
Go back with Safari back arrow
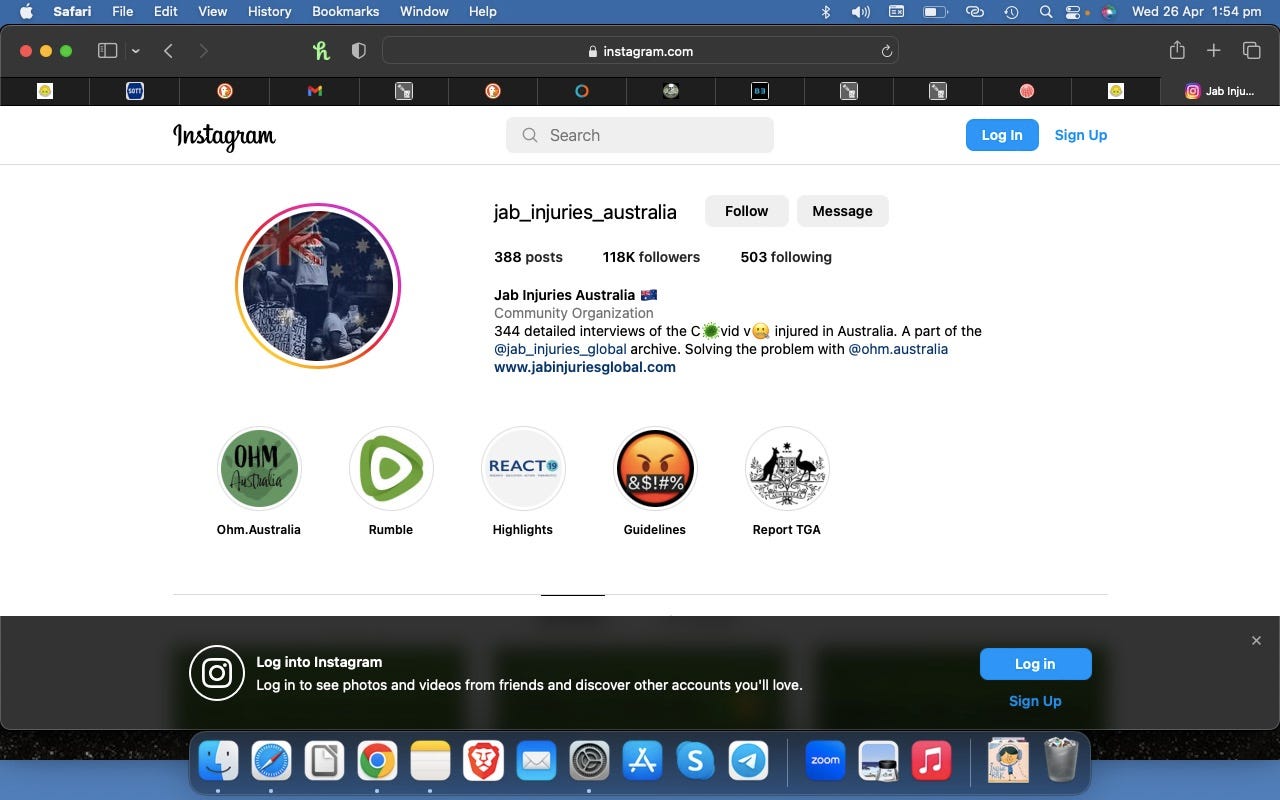coord(168,51)
